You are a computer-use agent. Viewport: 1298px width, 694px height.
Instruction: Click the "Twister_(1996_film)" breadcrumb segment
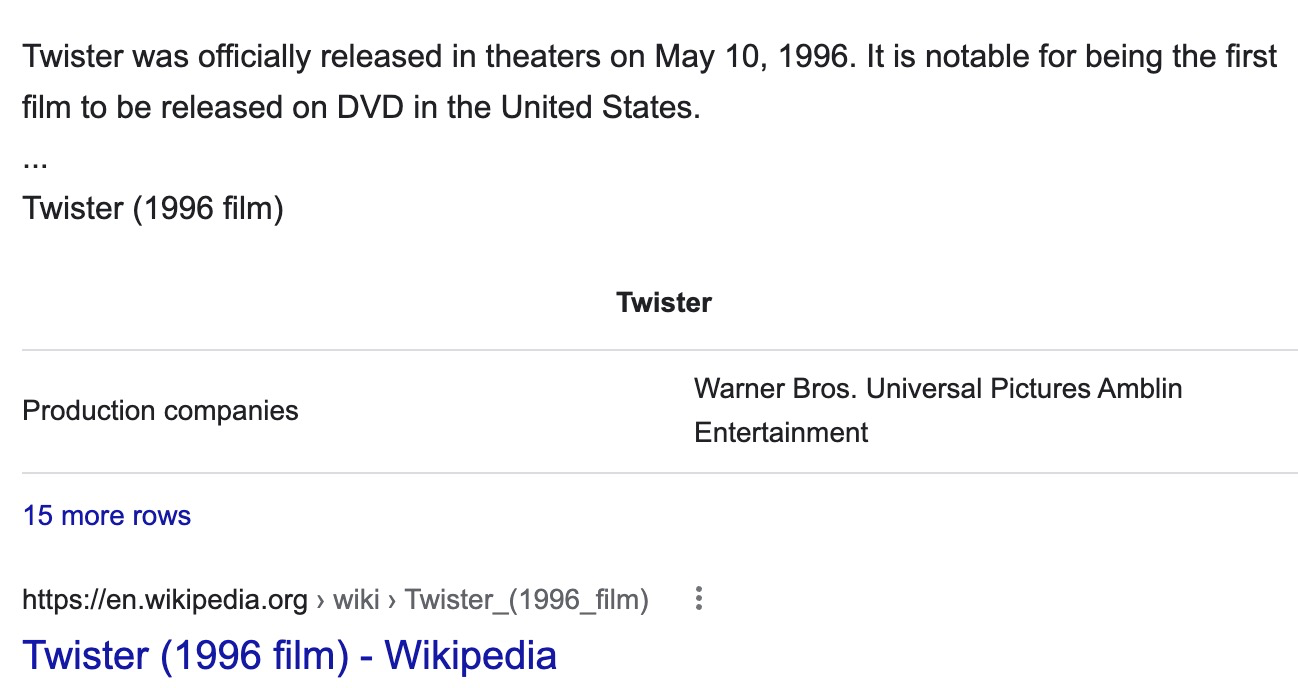coord(526,600)
